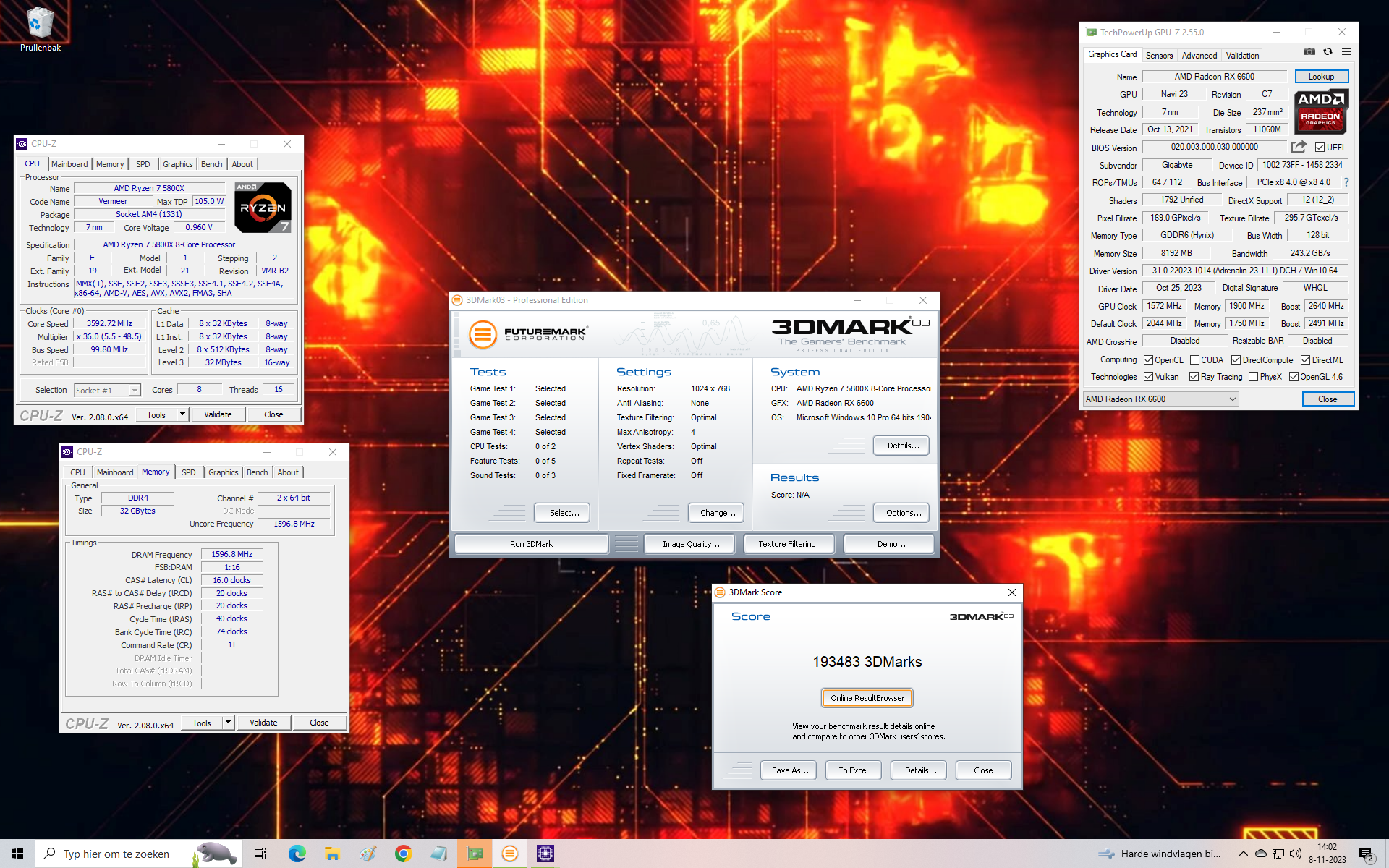Click Select... tests button
1389x868 pixels.
pos(563,513)
